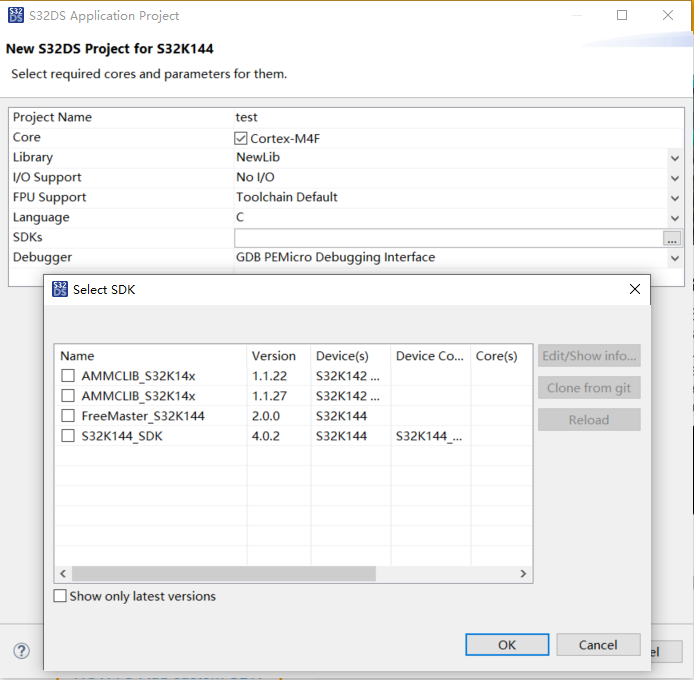Click the S32DS Application Project window icon
694x680 pixels.
pos(14,15)
